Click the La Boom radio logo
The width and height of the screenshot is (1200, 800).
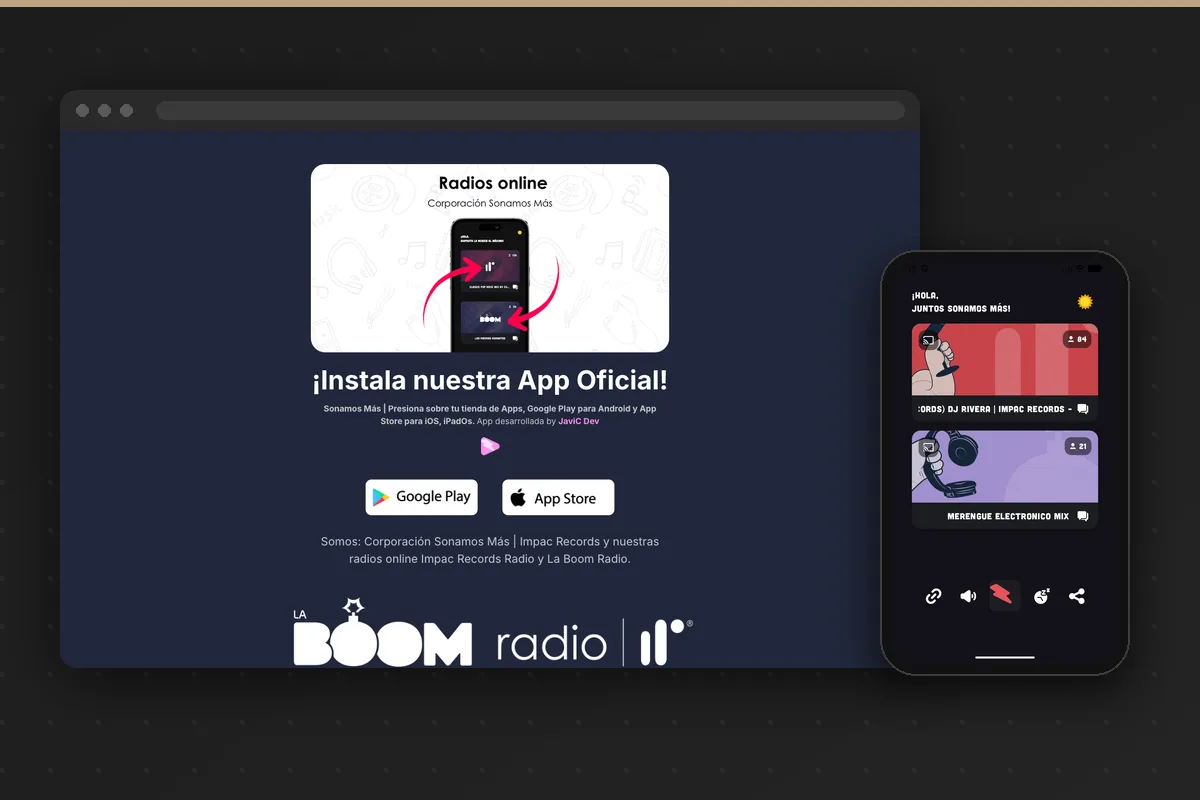tap(450, 634)
